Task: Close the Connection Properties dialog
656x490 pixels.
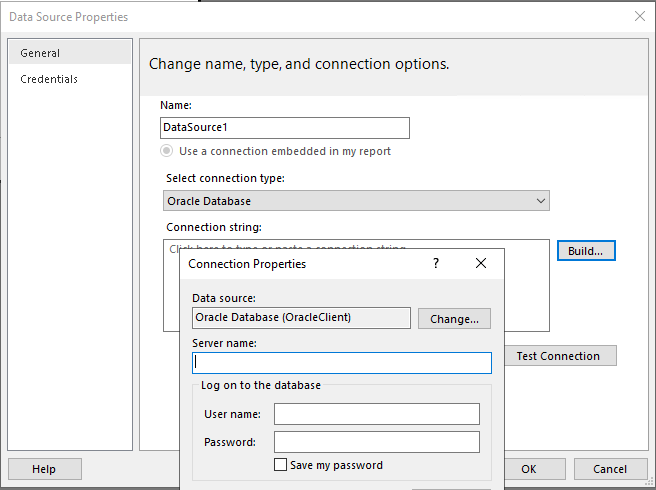Action: pos(481,263)
